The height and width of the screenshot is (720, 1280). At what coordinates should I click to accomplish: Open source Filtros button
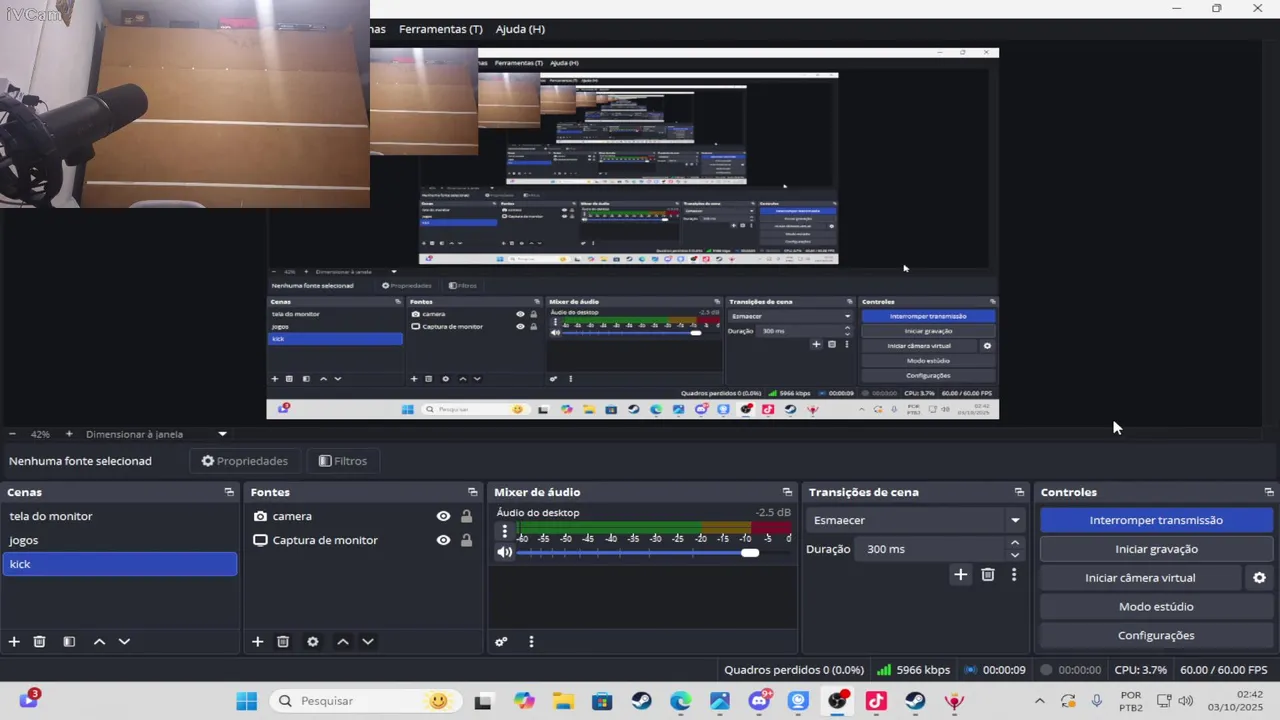pyautogui.click(x=343, y=461)
